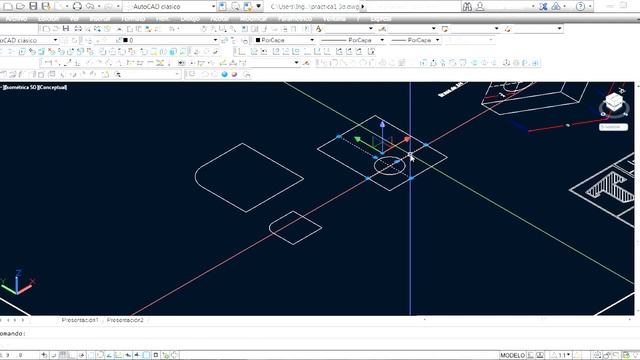Click the table style icon on the styles toolbar
Screen dimensions: 640x360
445,29
